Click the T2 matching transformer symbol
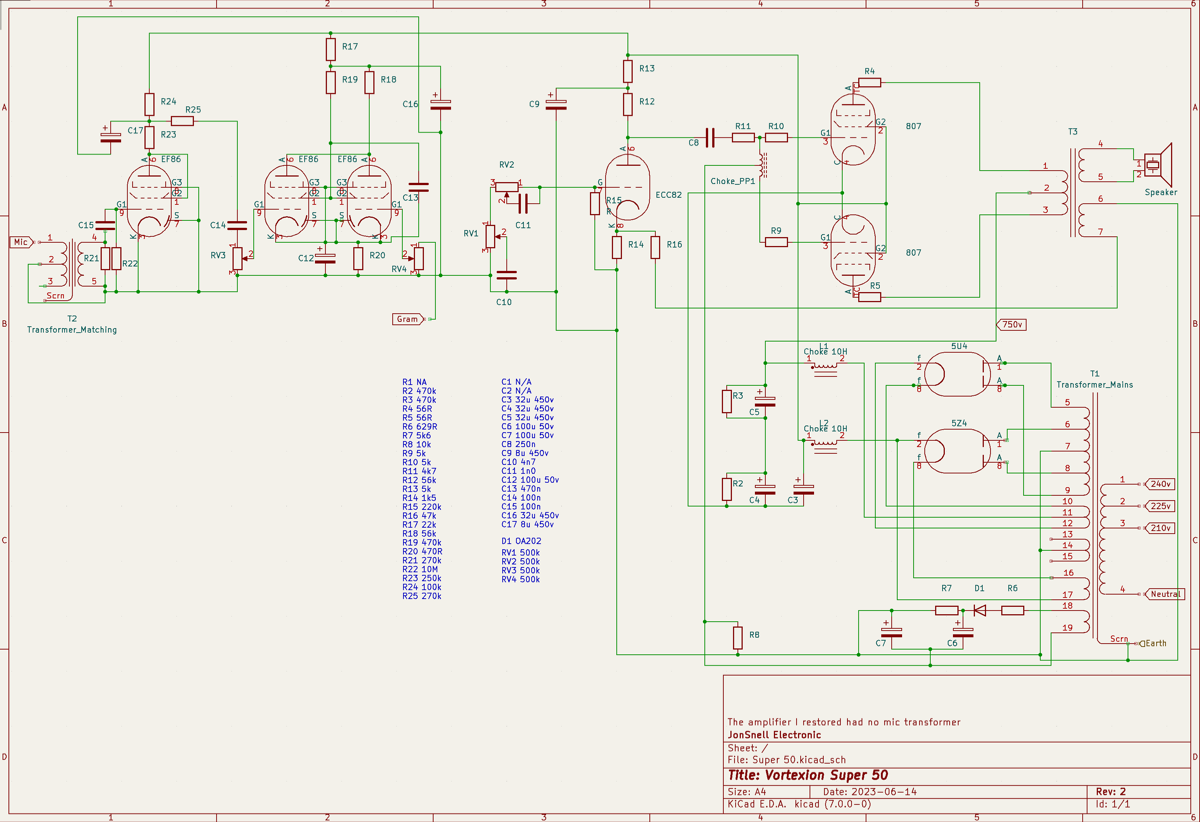 coord(74,264)
